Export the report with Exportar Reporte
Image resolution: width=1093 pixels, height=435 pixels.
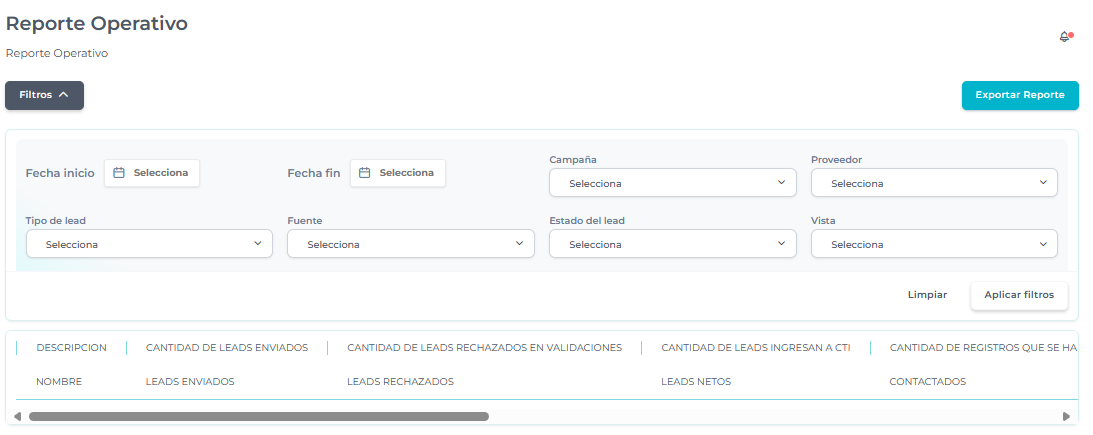tap(1019, 95)
